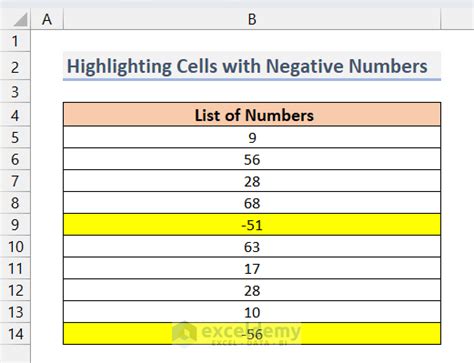Select row 2 header
This screenshot has height=363, width=474.
15,67
